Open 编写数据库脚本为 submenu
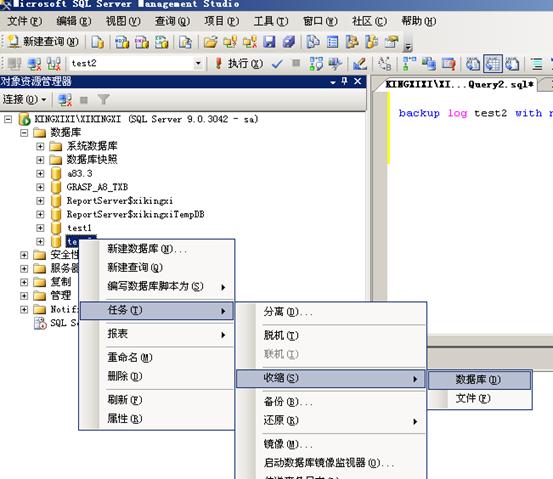Screen dimensions: 553x479 [157, 286]
